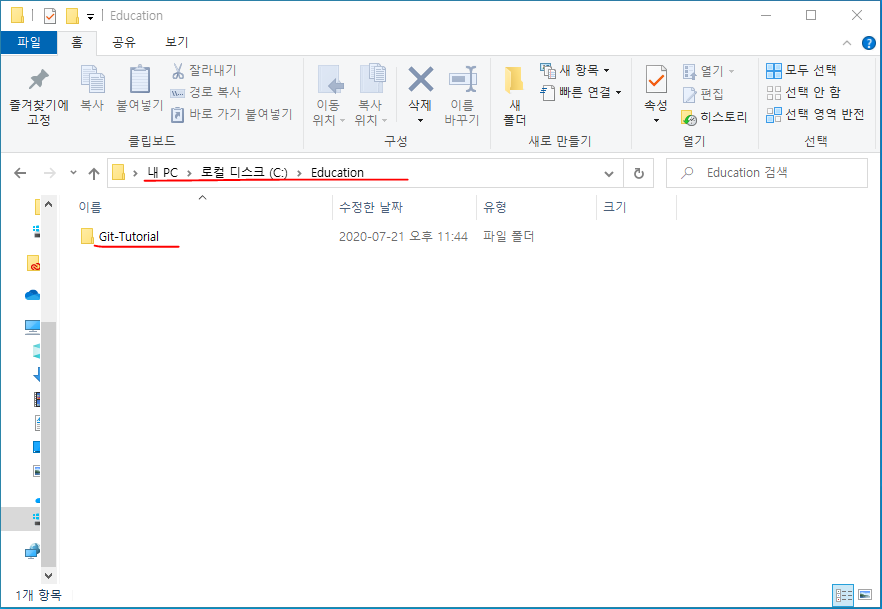Go back with the left arrow
The image size is (882, 609).
20,173
